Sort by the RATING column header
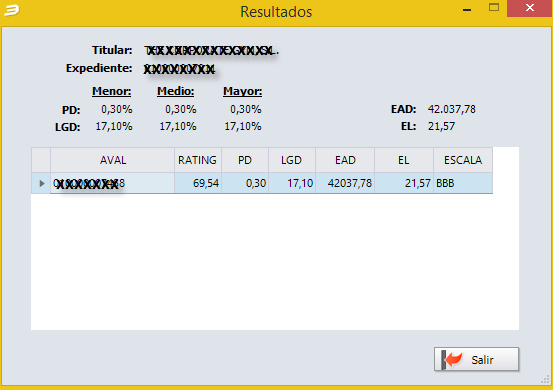 198,160
